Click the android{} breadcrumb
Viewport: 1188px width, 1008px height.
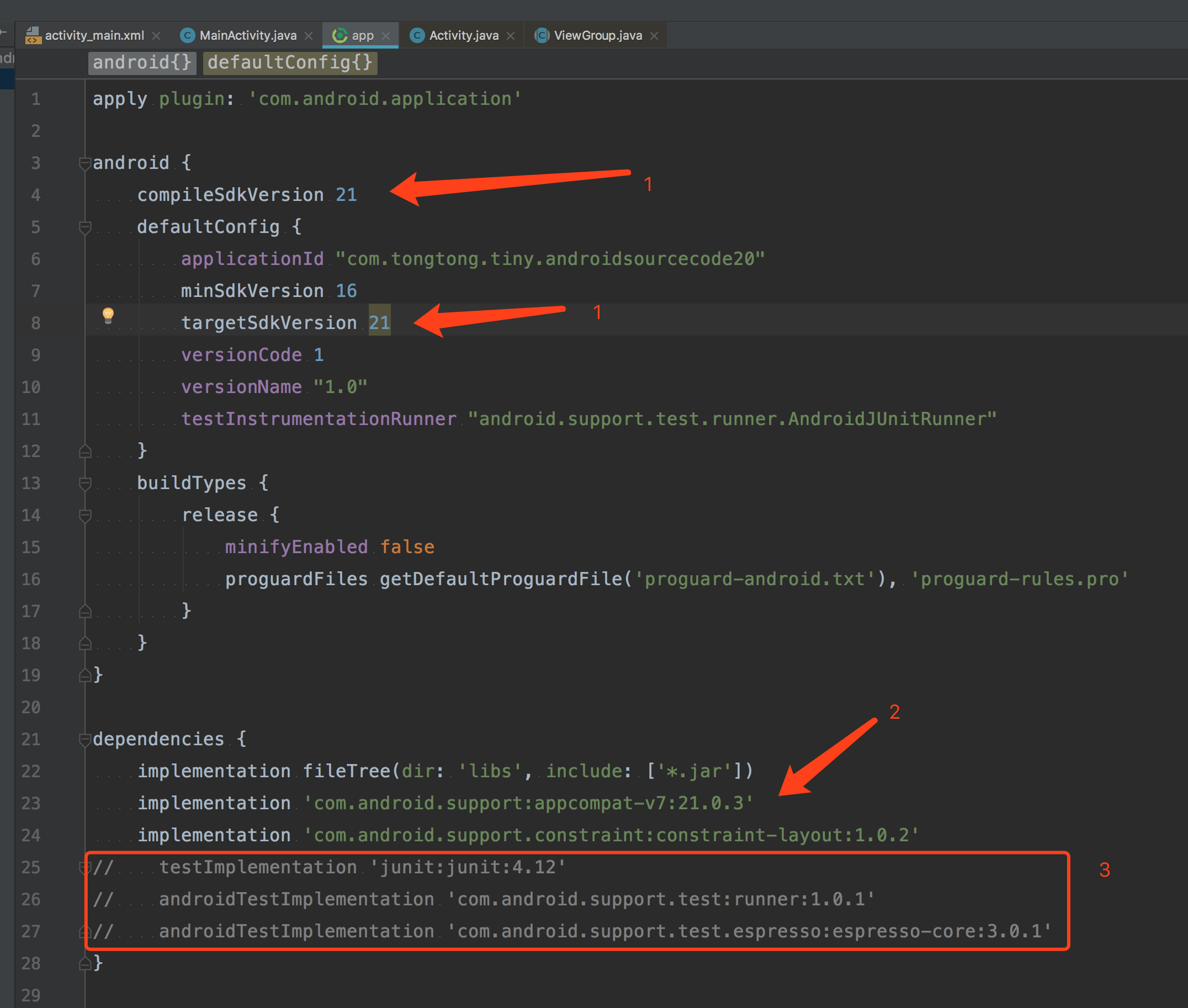(142, 62)
